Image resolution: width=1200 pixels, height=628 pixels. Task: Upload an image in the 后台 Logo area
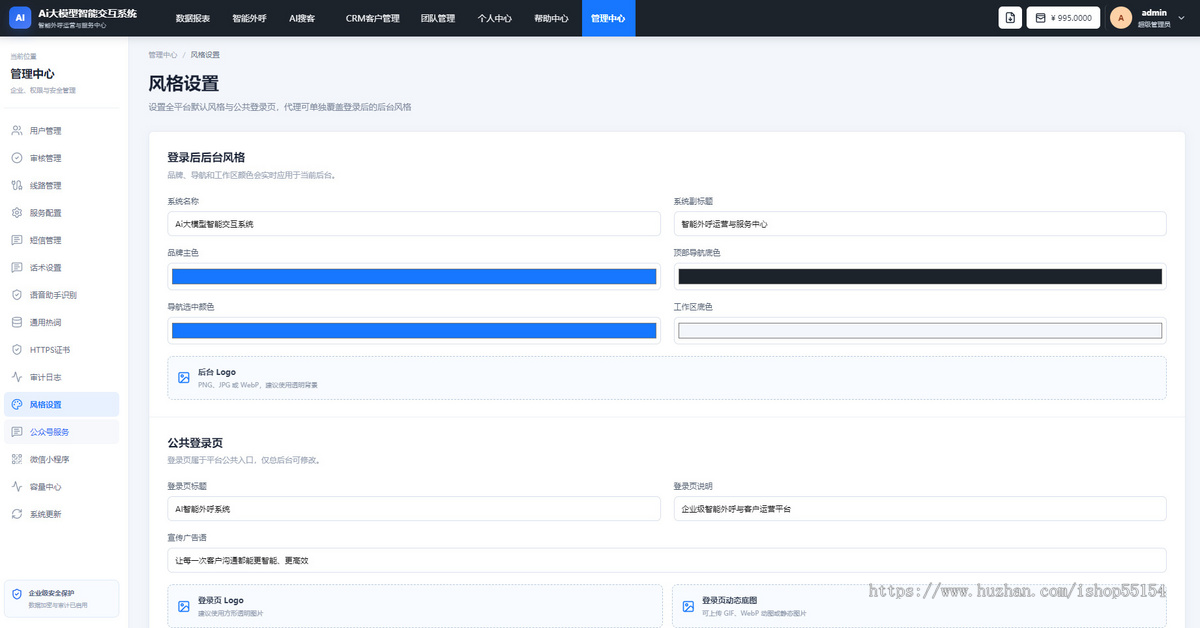pos(666,378)
